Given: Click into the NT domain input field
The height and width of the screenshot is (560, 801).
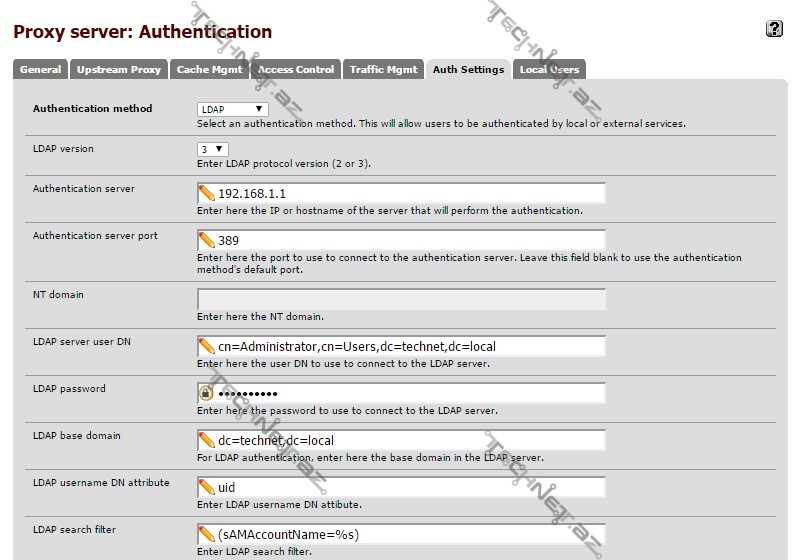Looking at the screenshot, I should point(401,299).
